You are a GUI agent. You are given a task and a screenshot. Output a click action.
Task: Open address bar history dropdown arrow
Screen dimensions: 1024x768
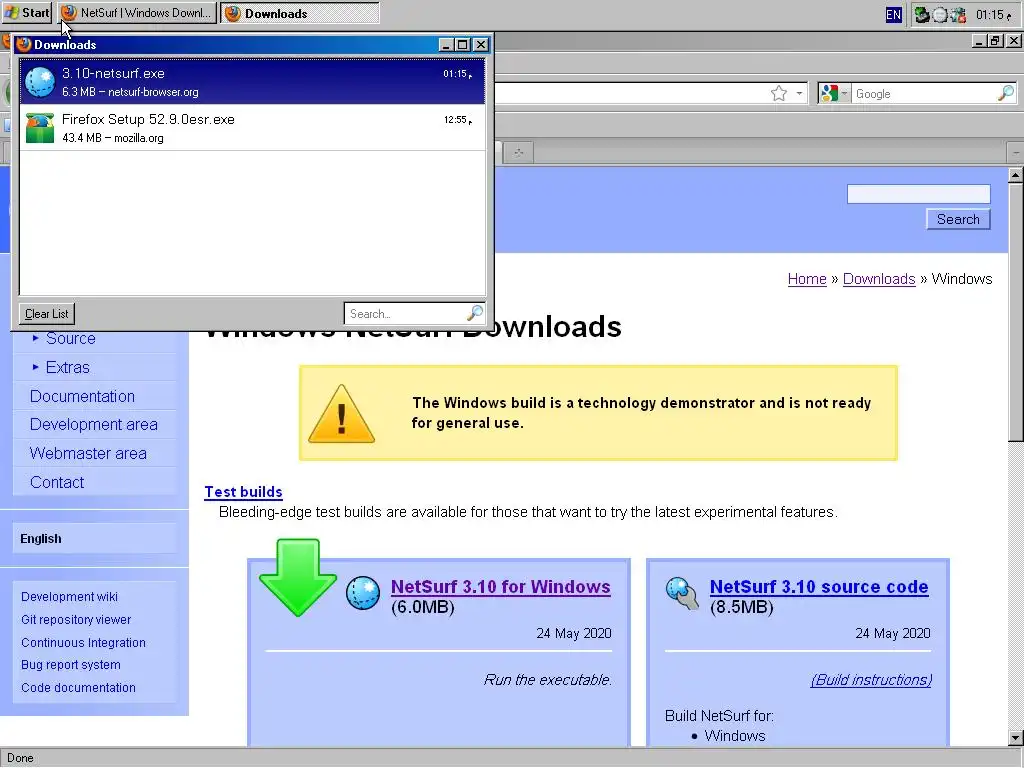pos(799,93)
